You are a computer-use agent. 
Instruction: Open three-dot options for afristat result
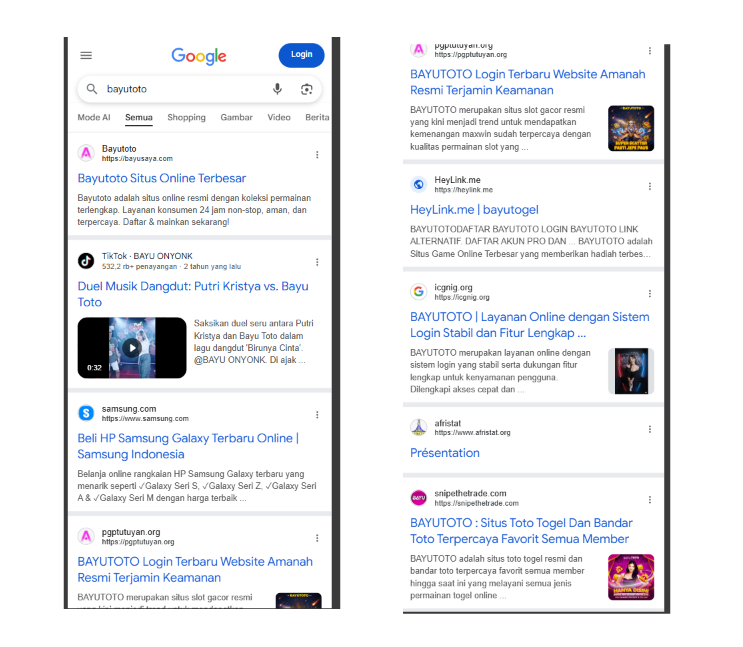tap(650, 429)
